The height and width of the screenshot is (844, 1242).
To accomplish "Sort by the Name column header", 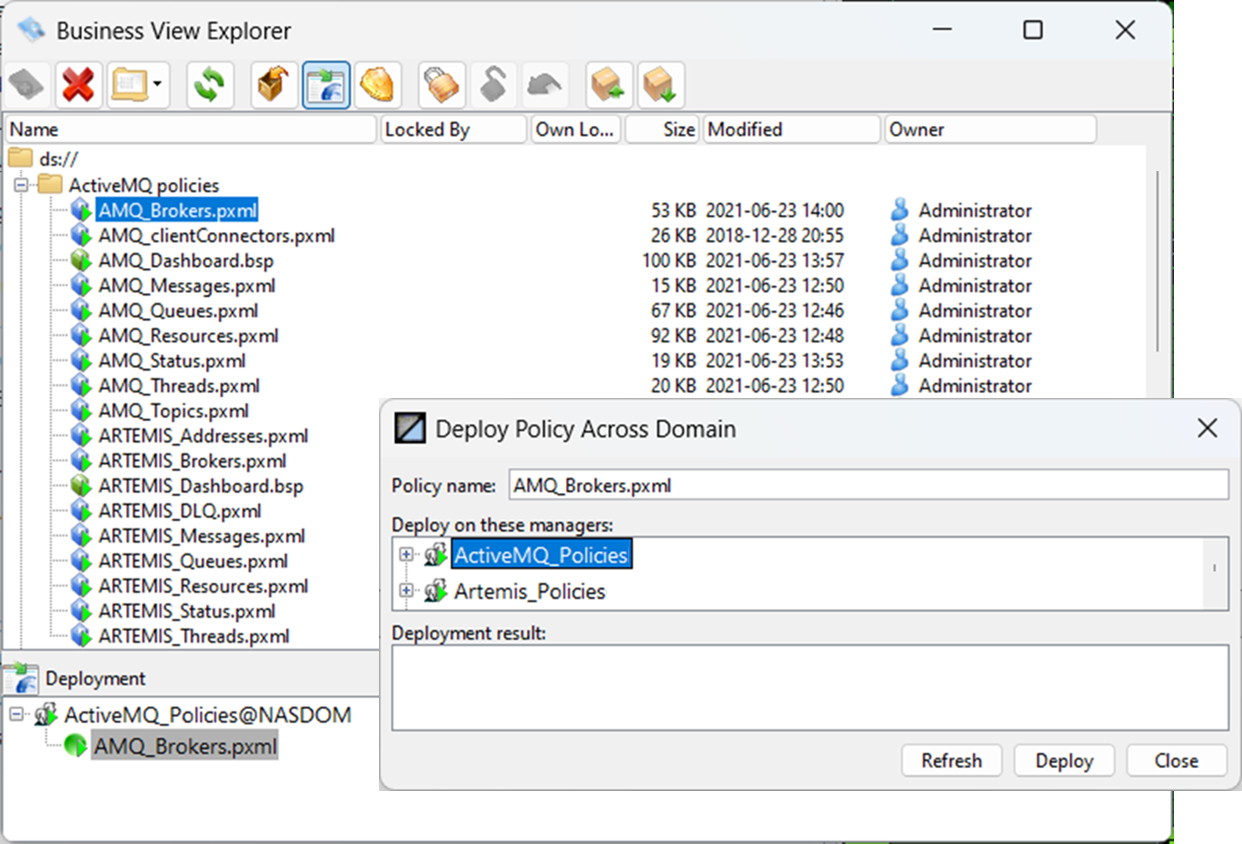I will (191, 129).
